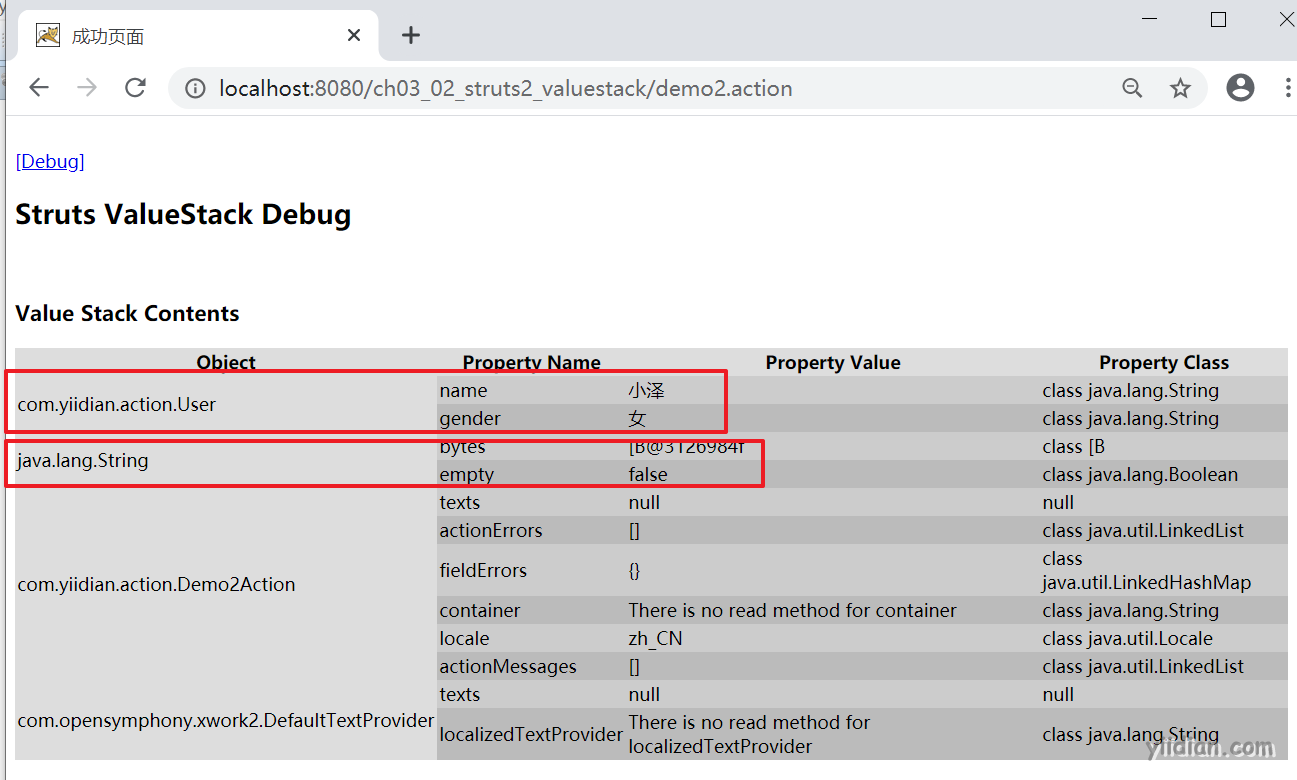Click the value 小泽

647,390
